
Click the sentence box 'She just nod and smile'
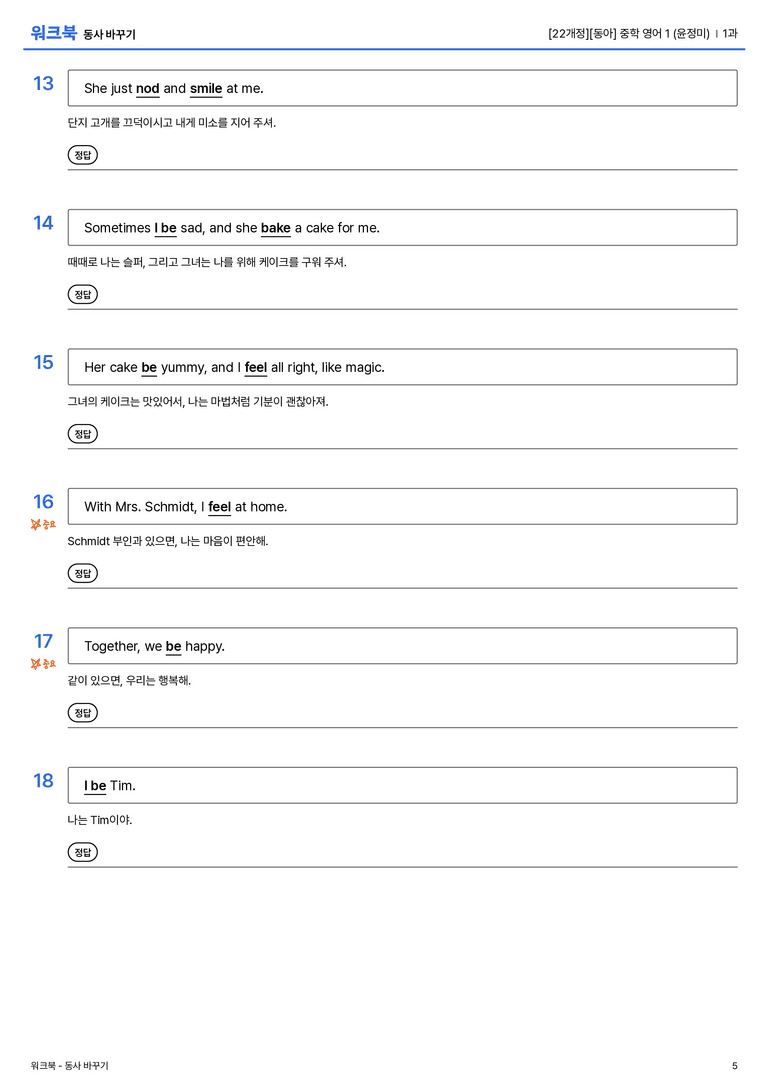click(x=403, y=88)
